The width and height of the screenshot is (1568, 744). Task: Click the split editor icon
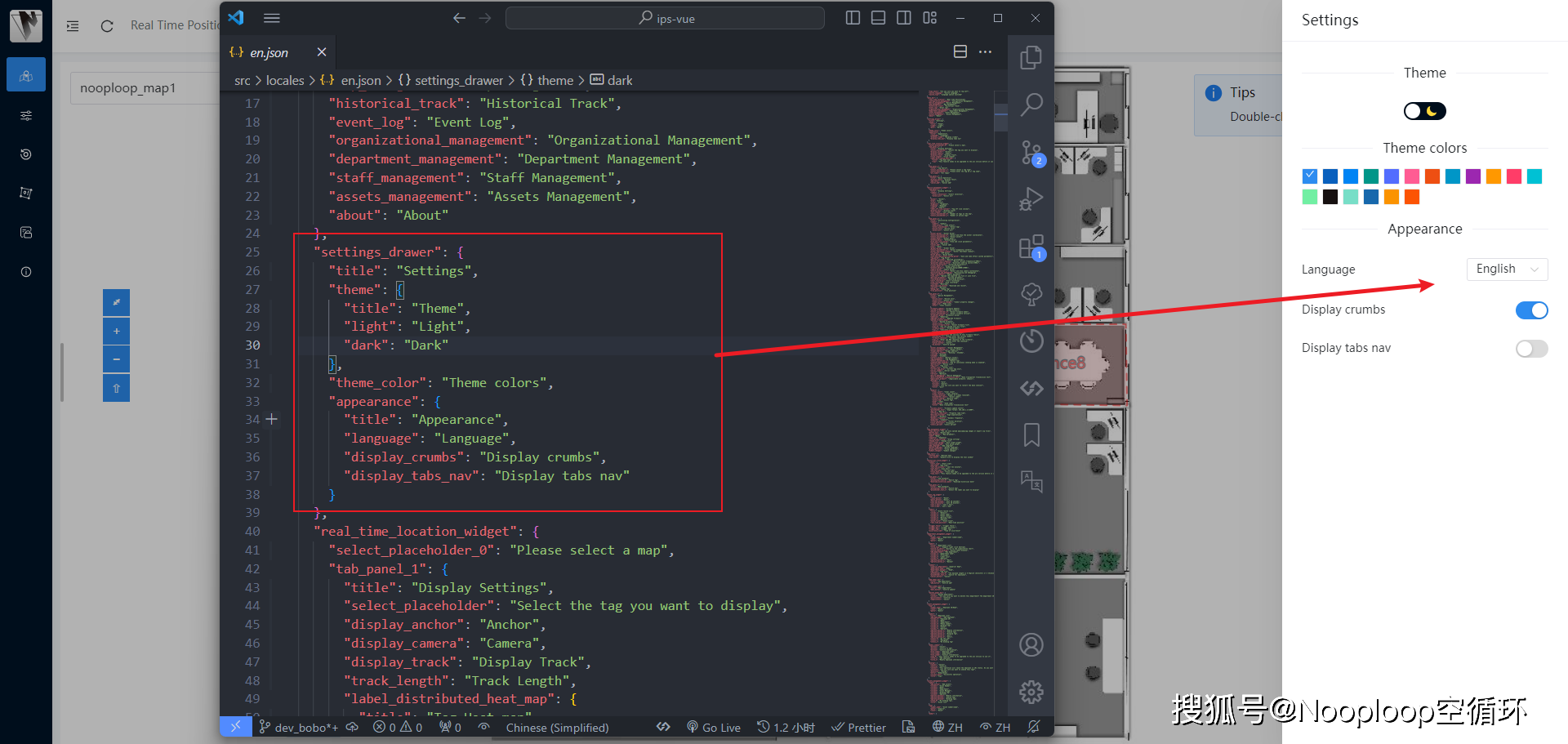pyautogui.click(x=960, y=52)
